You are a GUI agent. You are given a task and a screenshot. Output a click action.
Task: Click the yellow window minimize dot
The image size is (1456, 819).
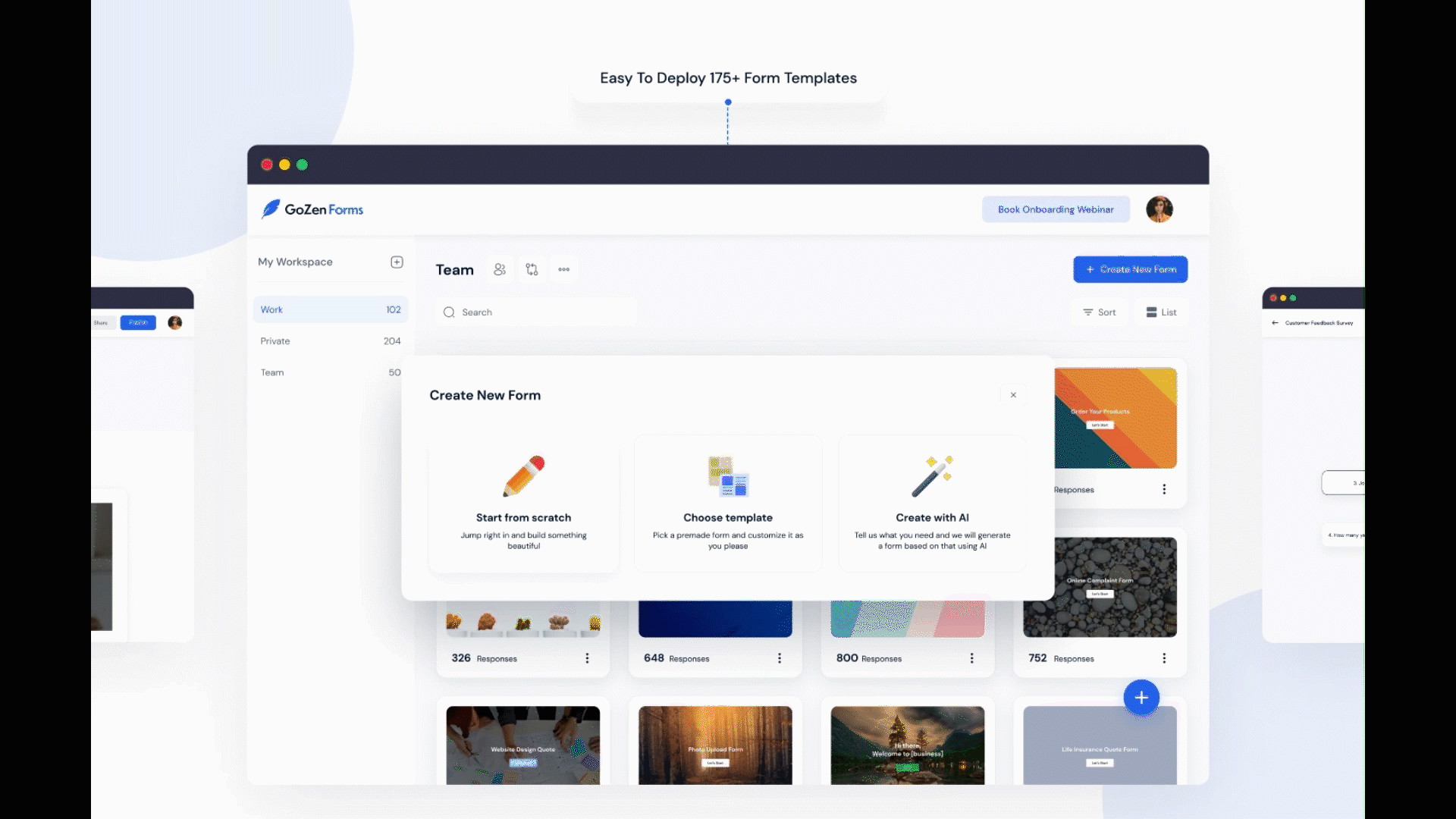coord(284,165)
